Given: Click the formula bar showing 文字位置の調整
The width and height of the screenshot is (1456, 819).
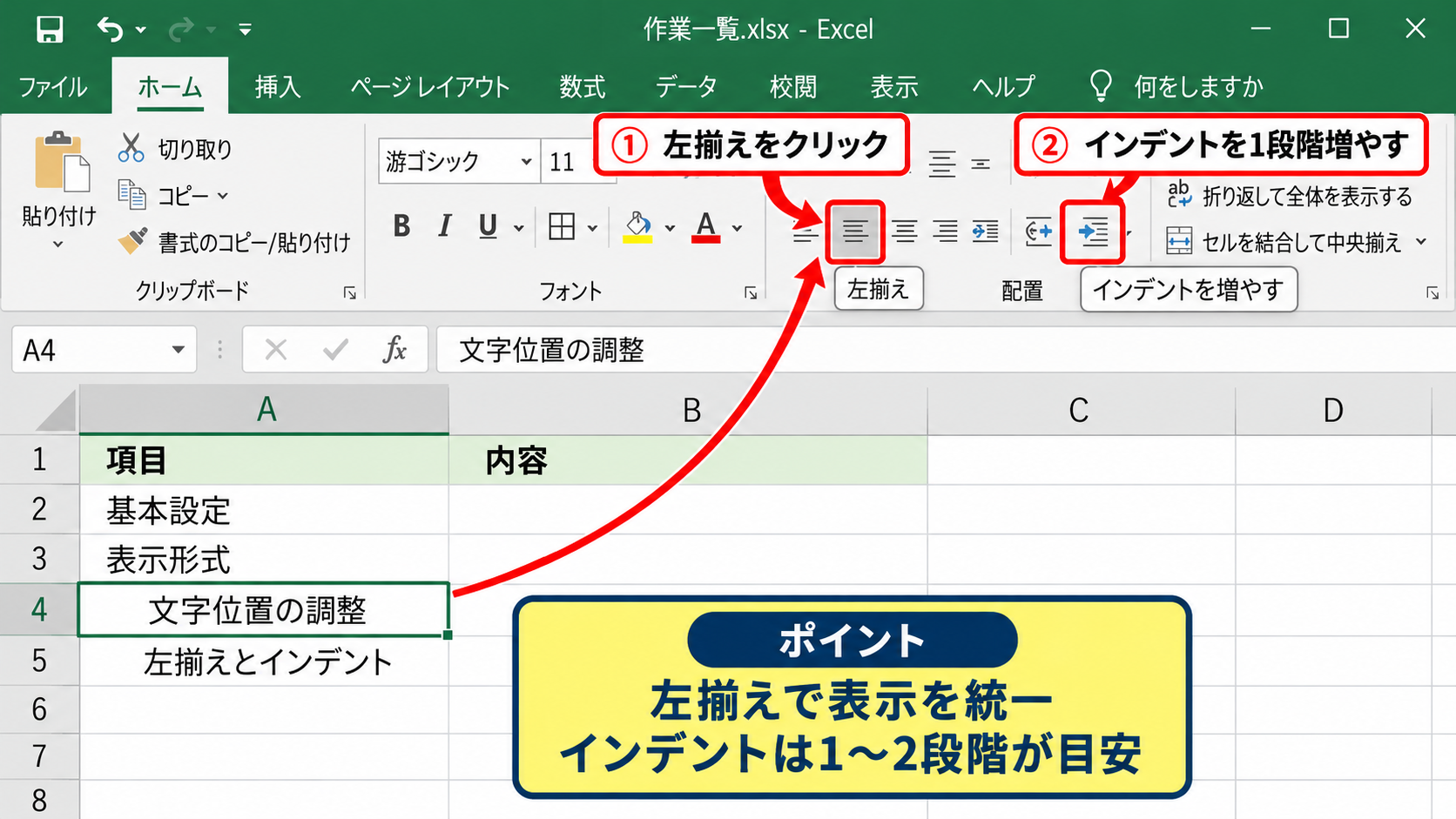Looking at the screenshot, I should [946, 350].
